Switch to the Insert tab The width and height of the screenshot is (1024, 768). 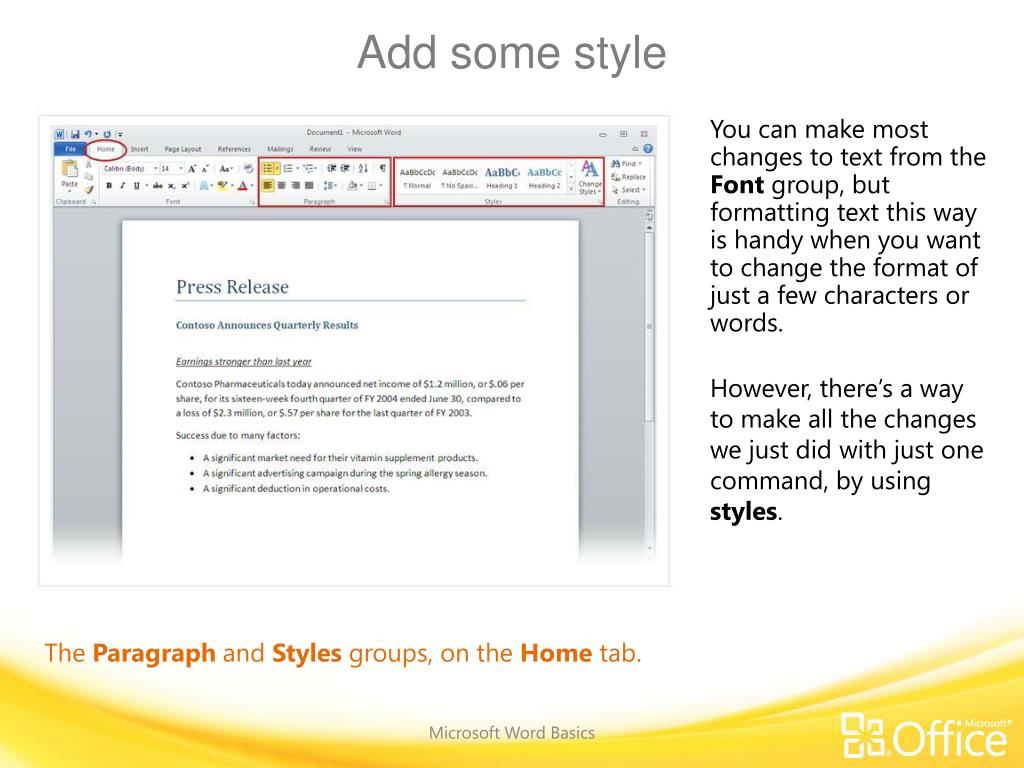139,149
